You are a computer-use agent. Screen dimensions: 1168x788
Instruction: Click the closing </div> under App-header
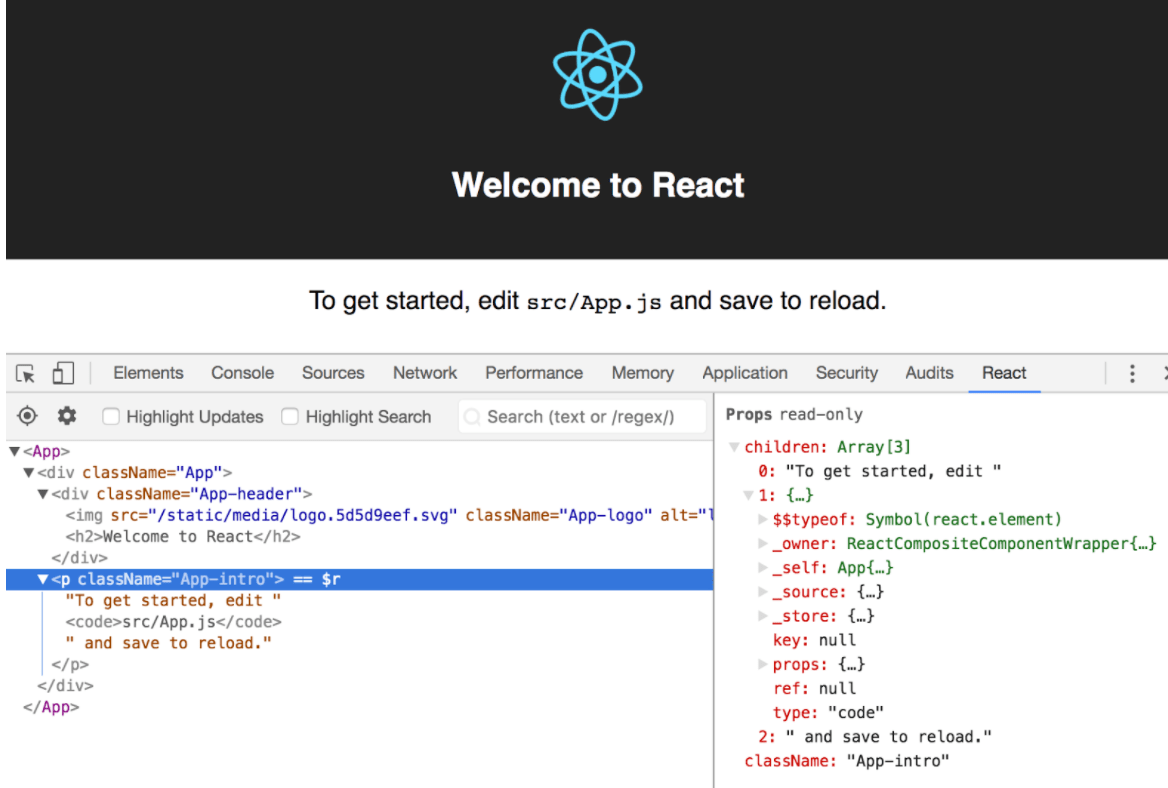coord(360,558)
